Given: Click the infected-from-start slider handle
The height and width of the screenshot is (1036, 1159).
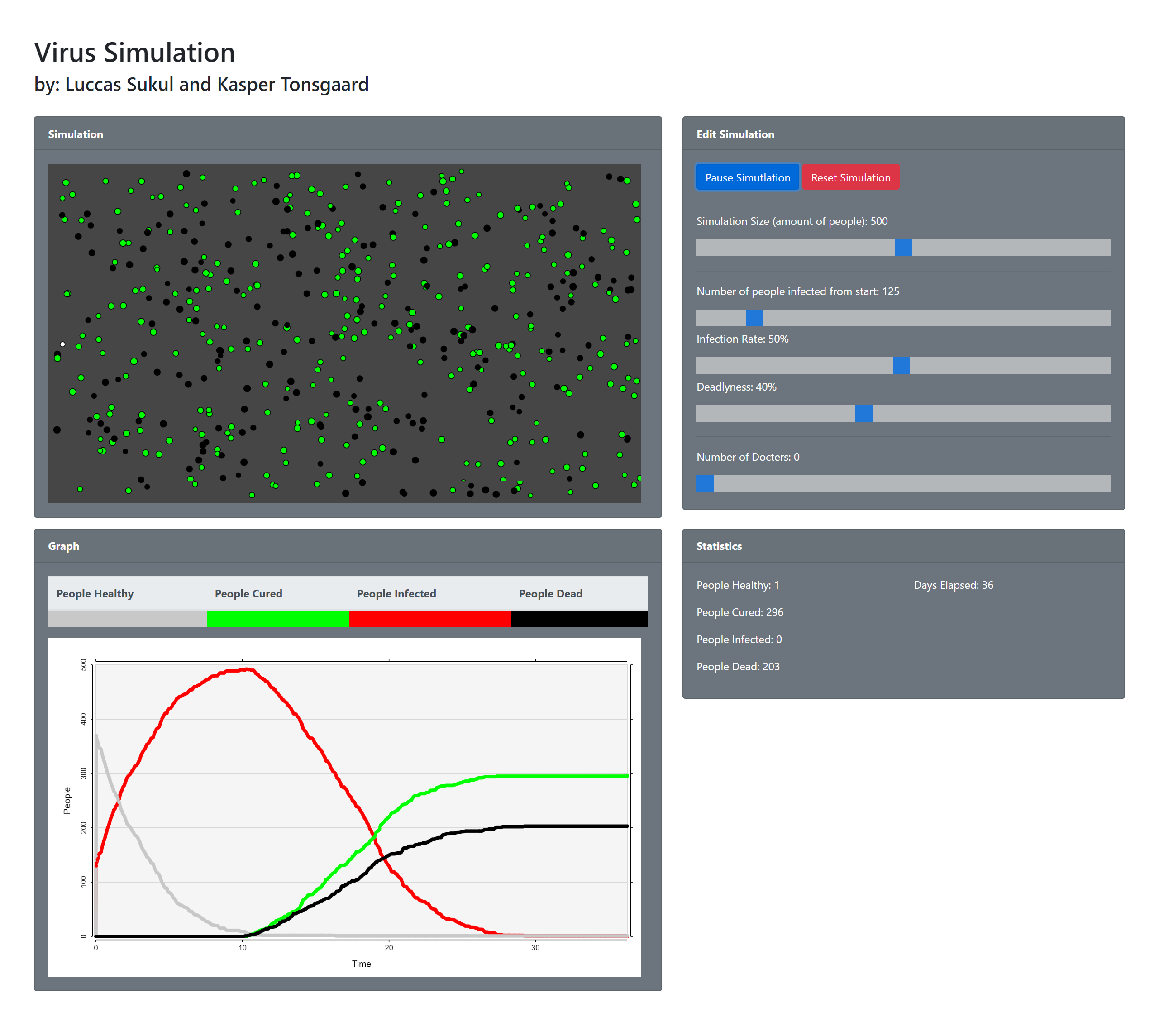Looking at the screenshot, I should pos(754,318).
